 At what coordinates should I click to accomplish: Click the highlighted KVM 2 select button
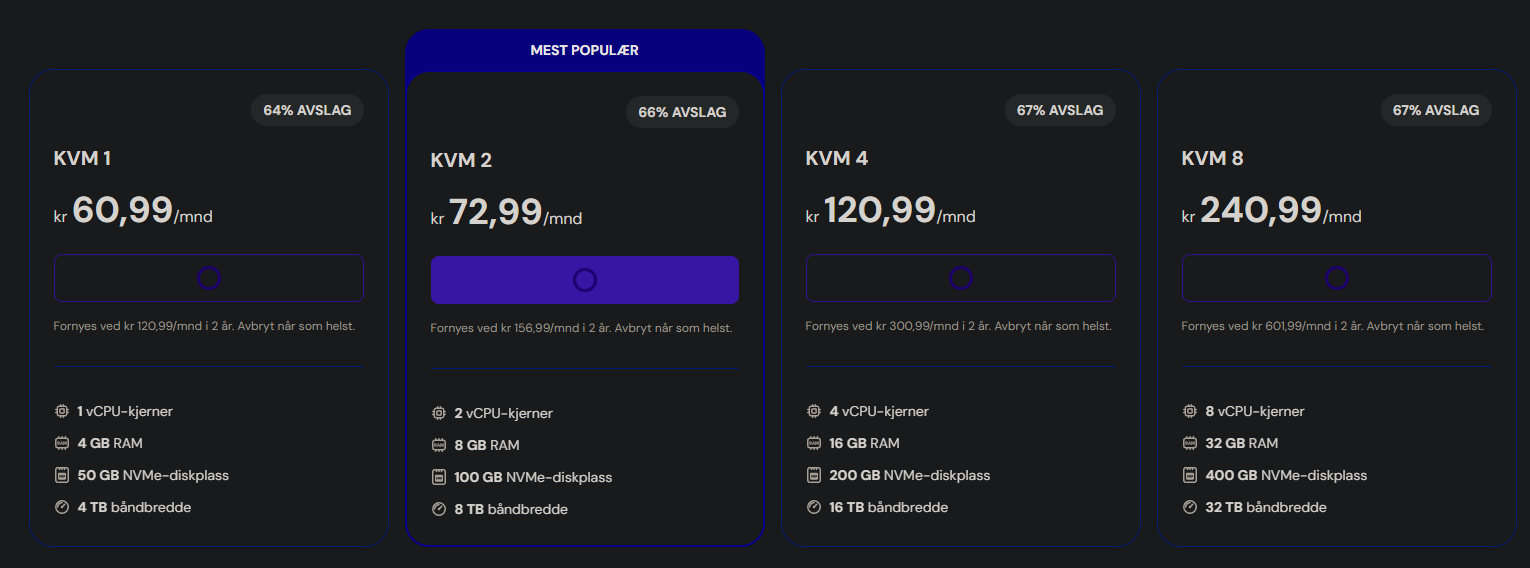point(584,280)
